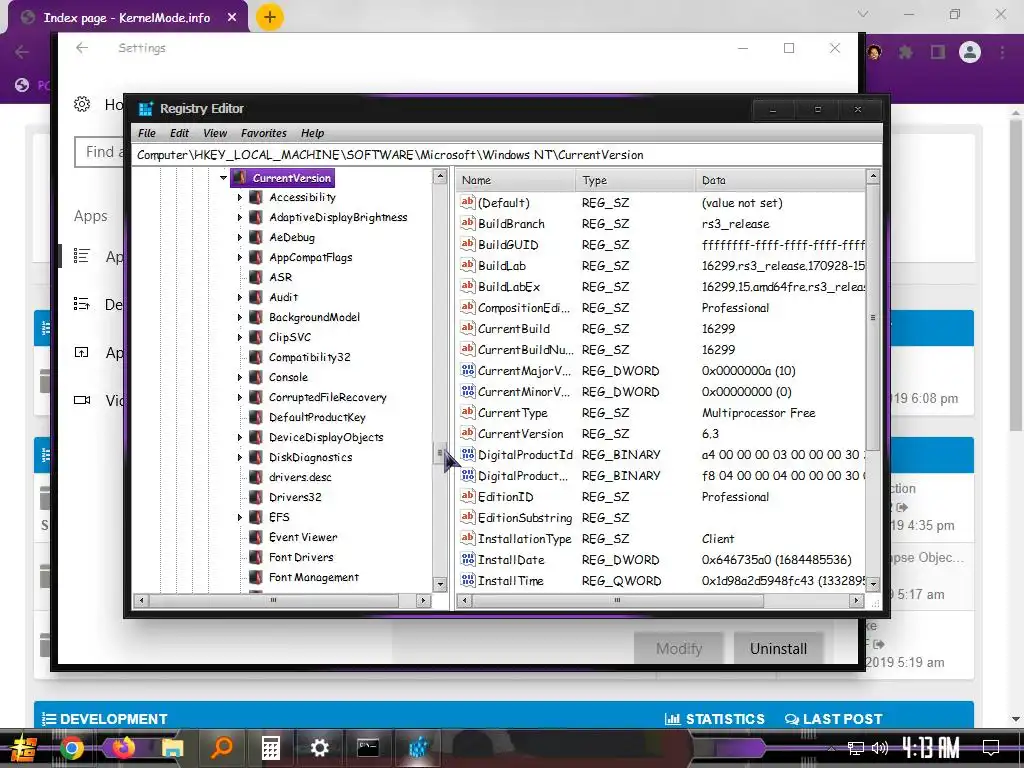Expand the AdaptiveDisplayBrightness key

tap(240, 217)
